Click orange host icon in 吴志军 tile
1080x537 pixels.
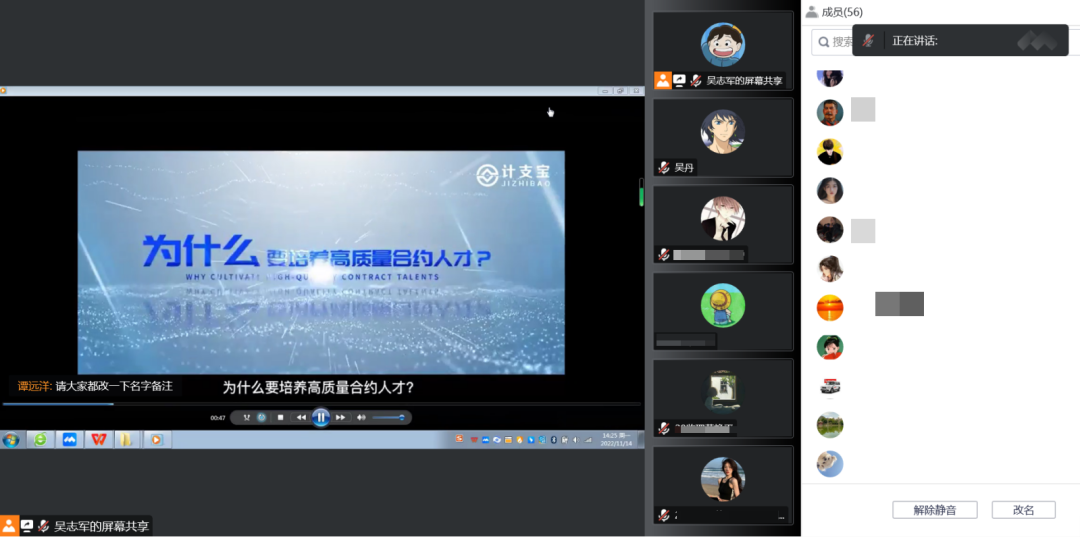663,81
